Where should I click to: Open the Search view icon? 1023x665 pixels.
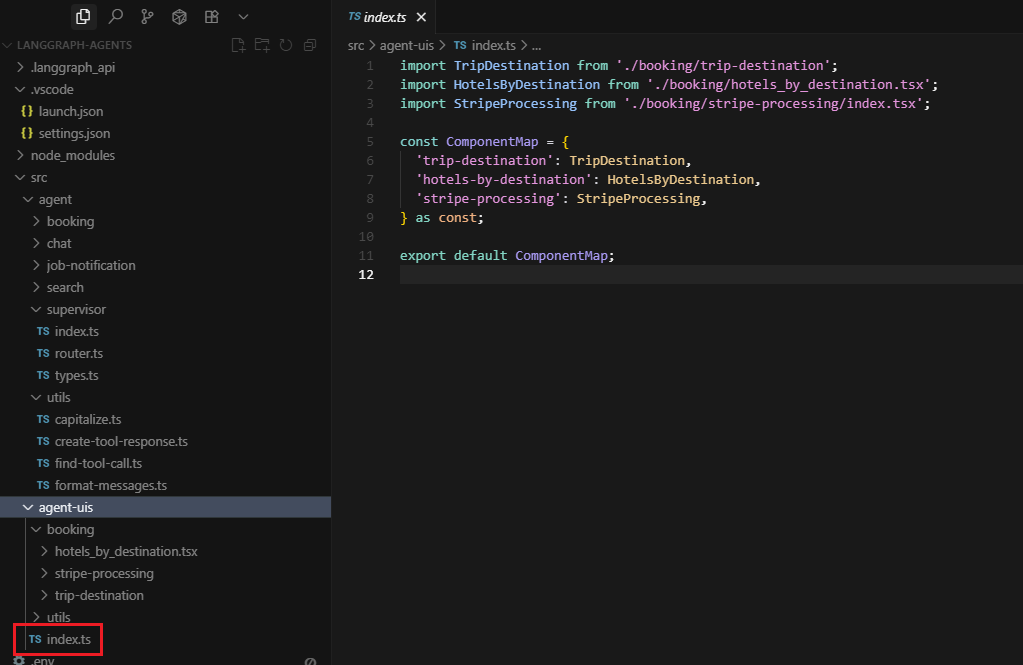(115, 17)
